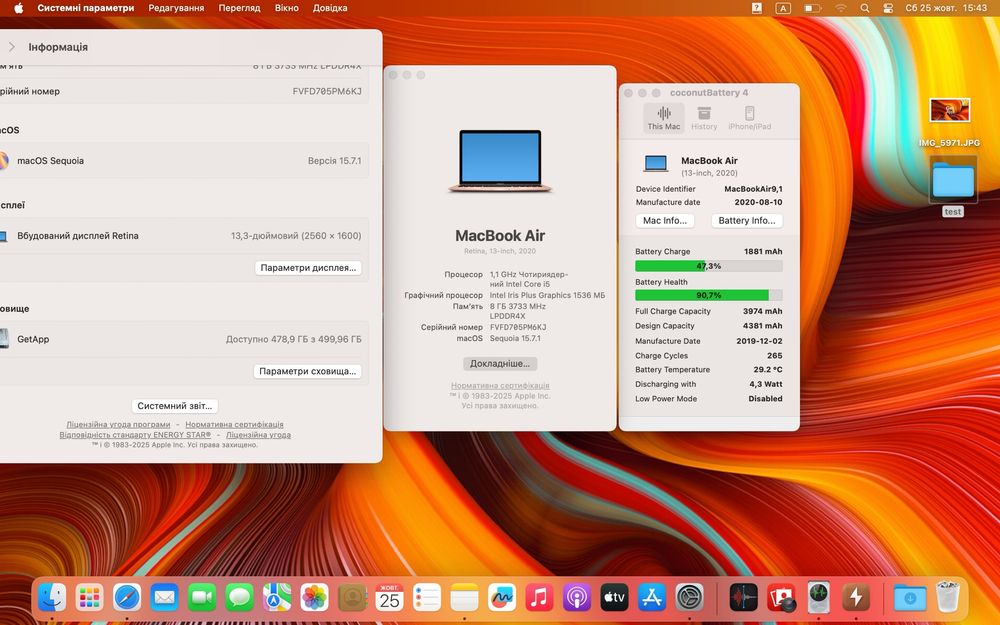Open the Ліцензійна угода програми link

pos(119,425)
